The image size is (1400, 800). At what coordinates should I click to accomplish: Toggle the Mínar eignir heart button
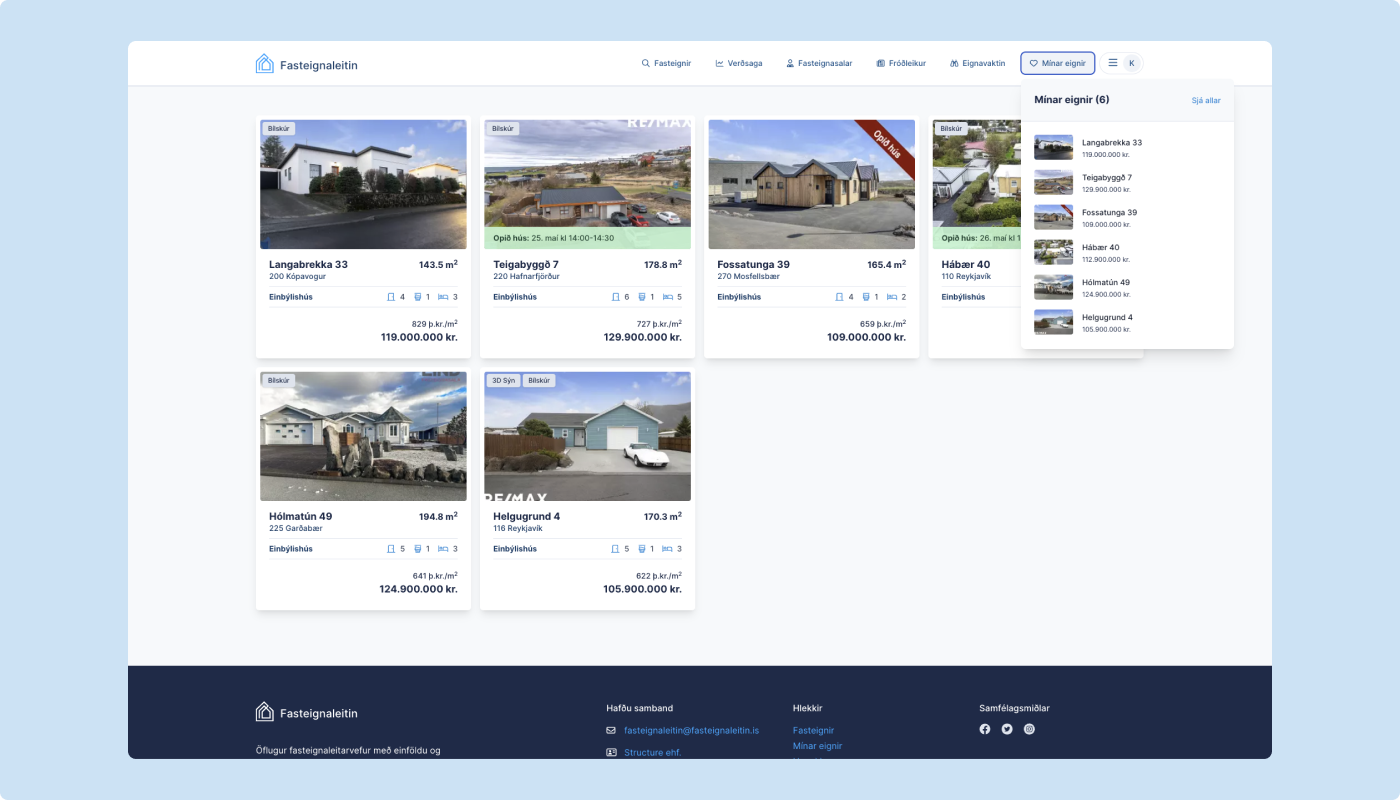pyautogui.click(x=1058, y=63)
